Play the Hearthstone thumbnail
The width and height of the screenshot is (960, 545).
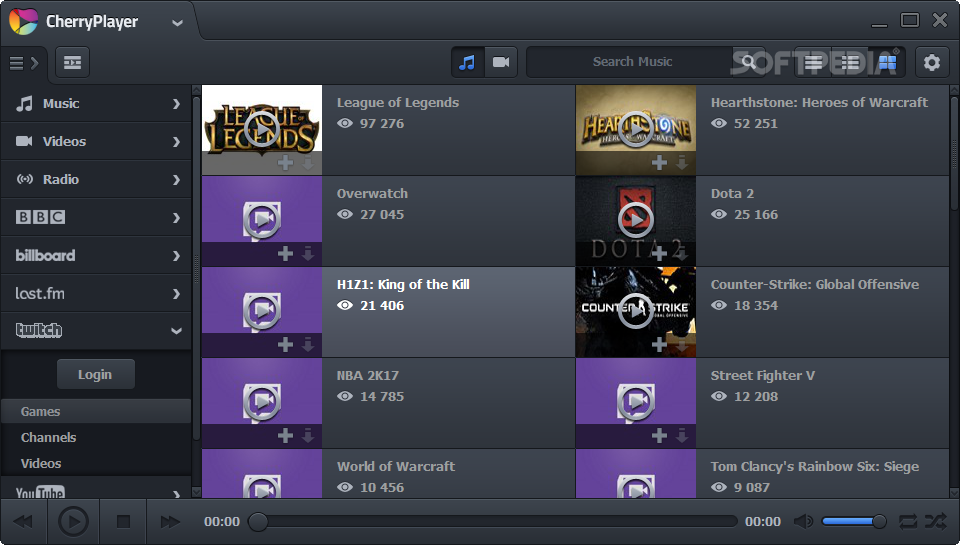tap(636, 129)
